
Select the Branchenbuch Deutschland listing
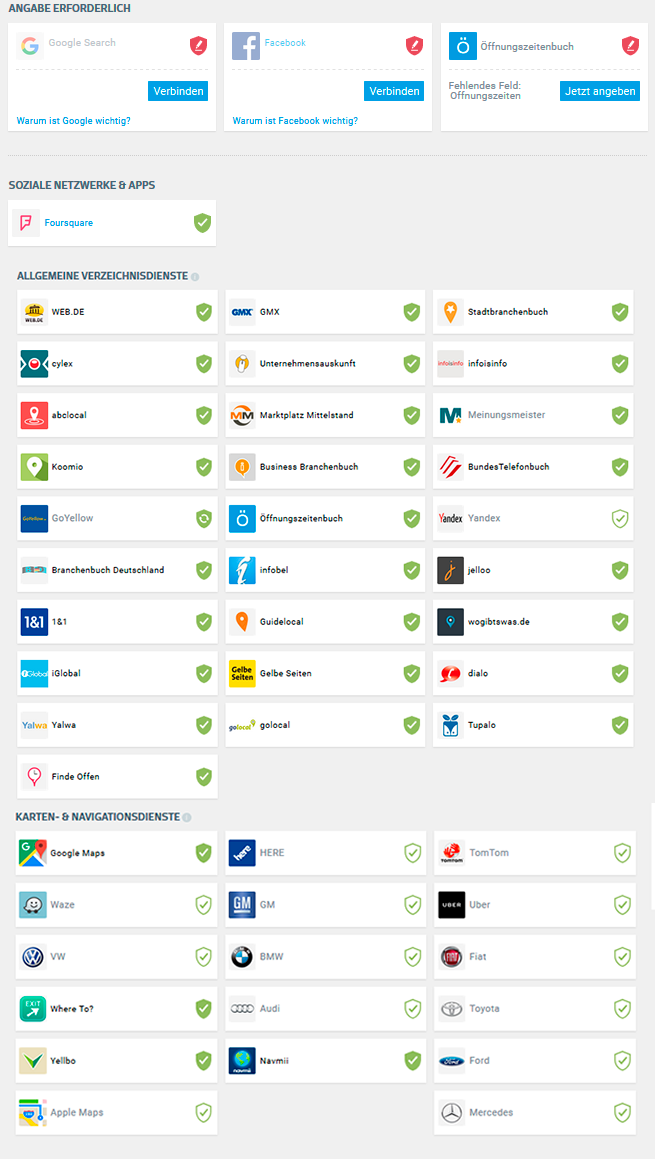pos(117,570)
